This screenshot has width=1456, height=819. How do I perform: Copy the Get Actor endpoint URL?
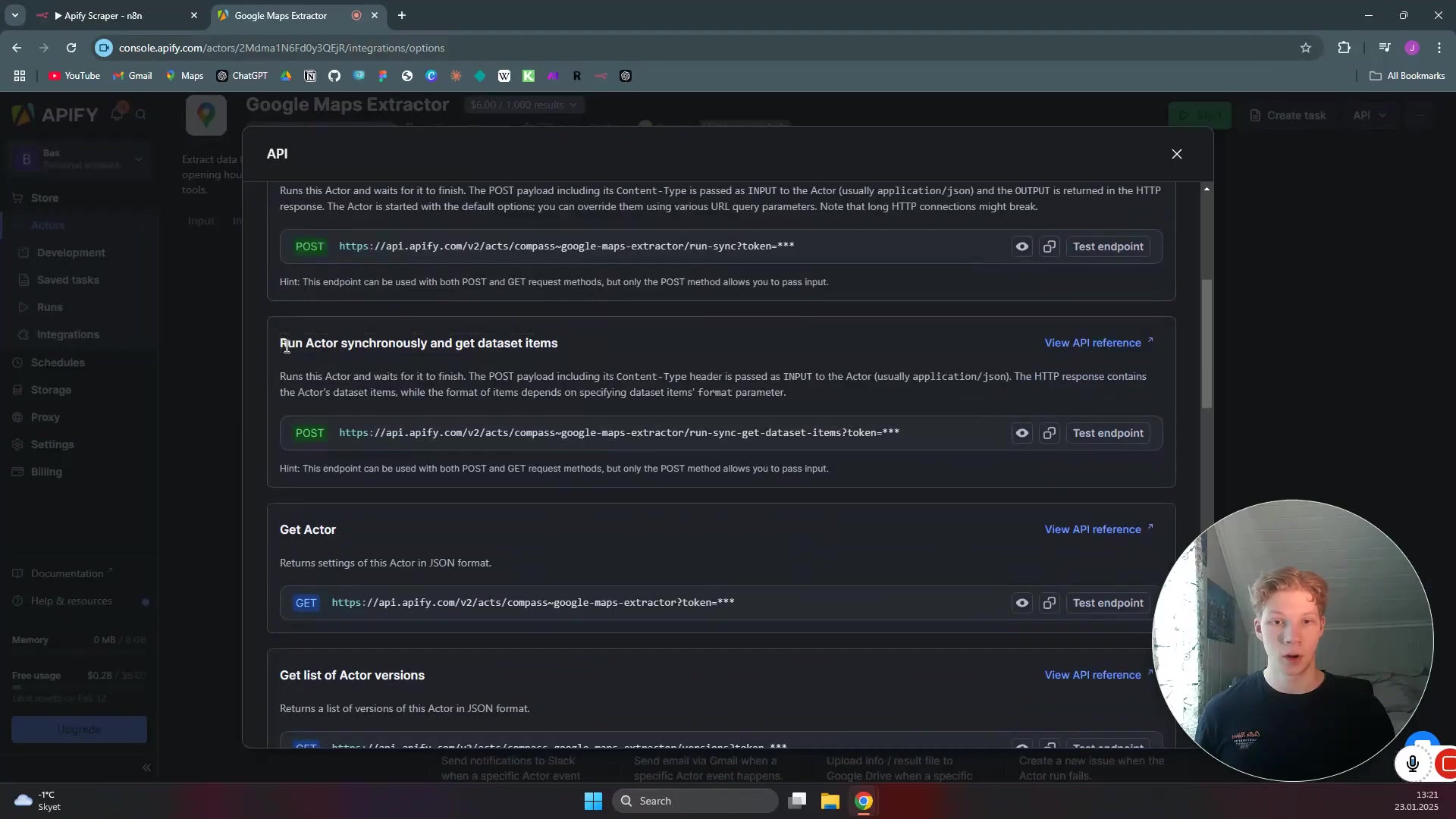(1050, 603)
